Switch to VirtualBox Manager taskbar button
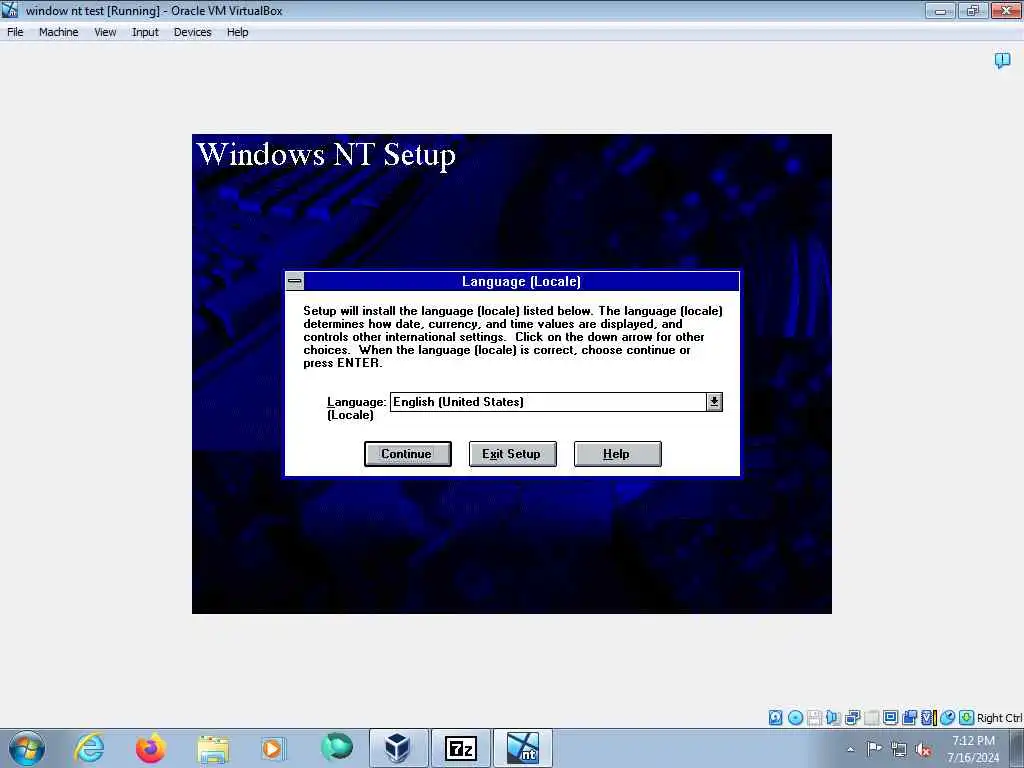 click(x=398, y=748)
